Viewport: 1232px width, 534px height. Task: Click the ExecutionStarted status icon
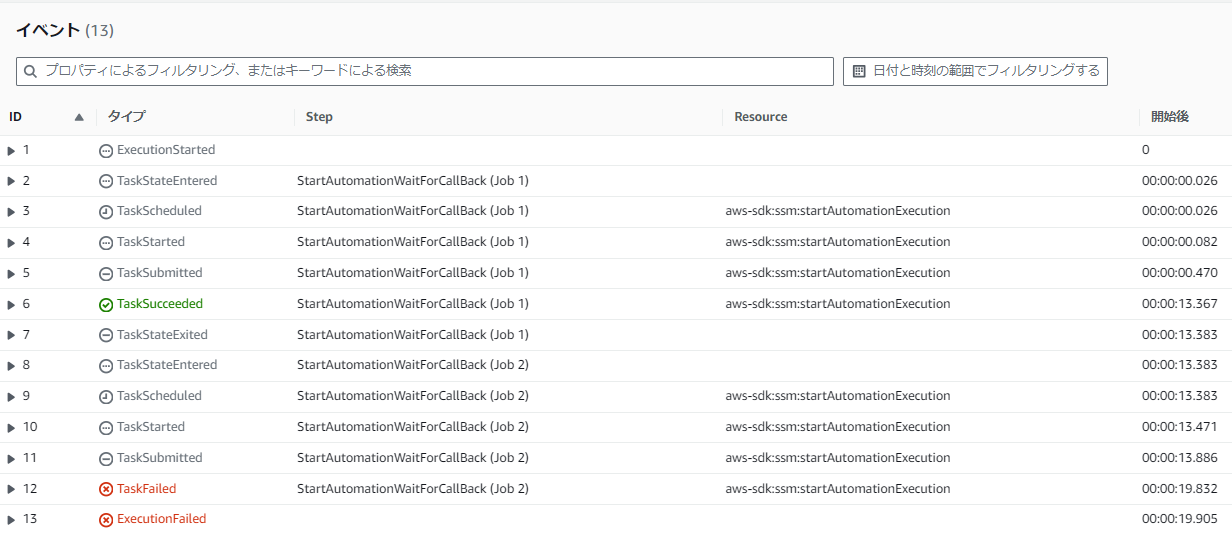106,151
